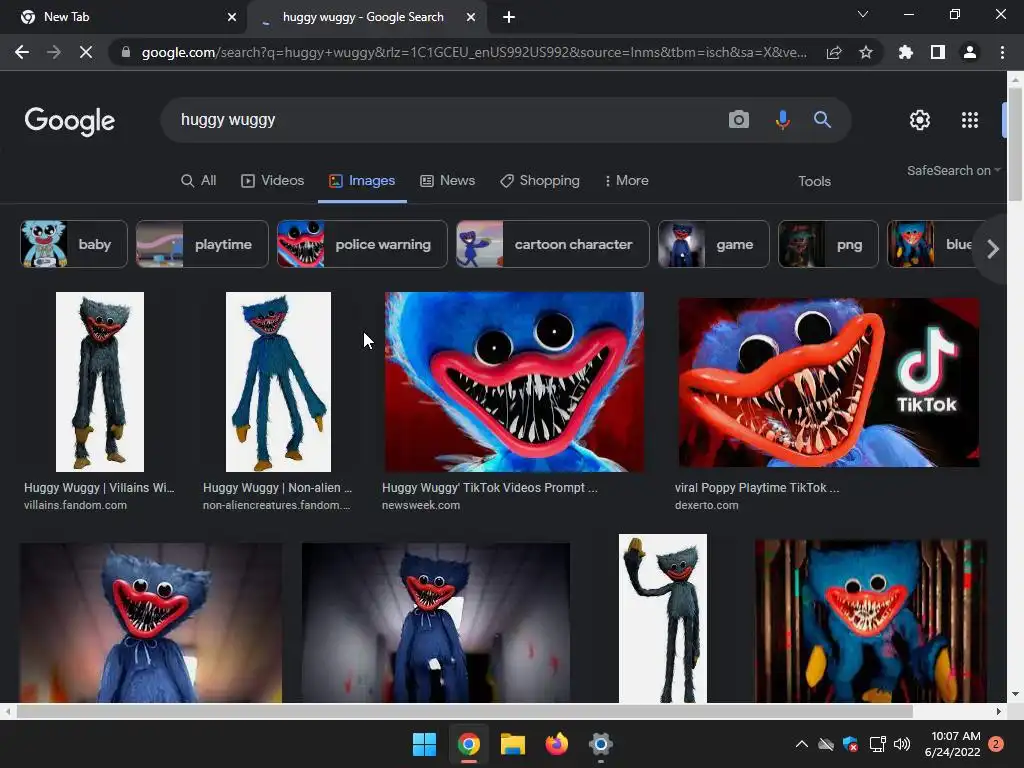Open the Chrome three-dot menu

[1002, 52]
